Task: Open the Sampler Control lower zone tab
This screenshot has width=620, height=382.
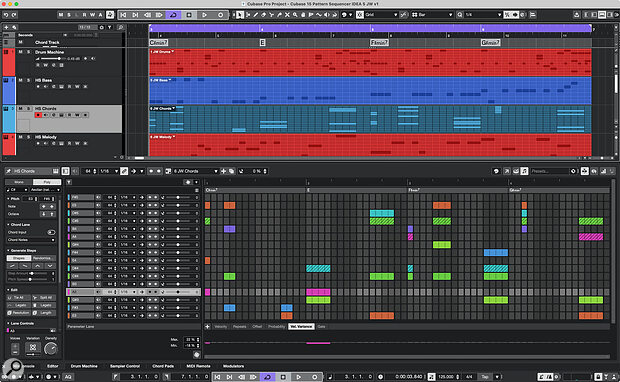Action: click(125, 366)
